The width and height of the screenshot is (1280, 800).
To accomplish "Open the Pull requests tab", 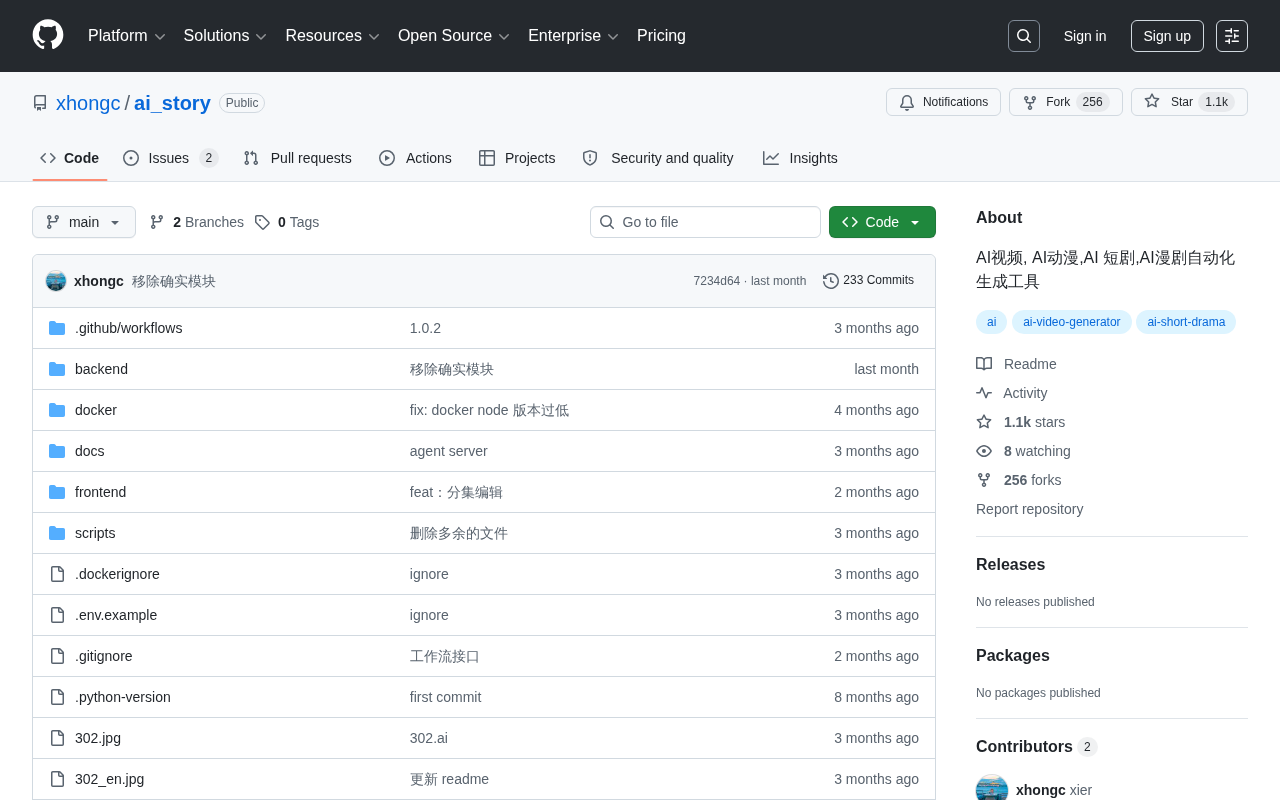I will pyautogui.click(x=298, y=158).
